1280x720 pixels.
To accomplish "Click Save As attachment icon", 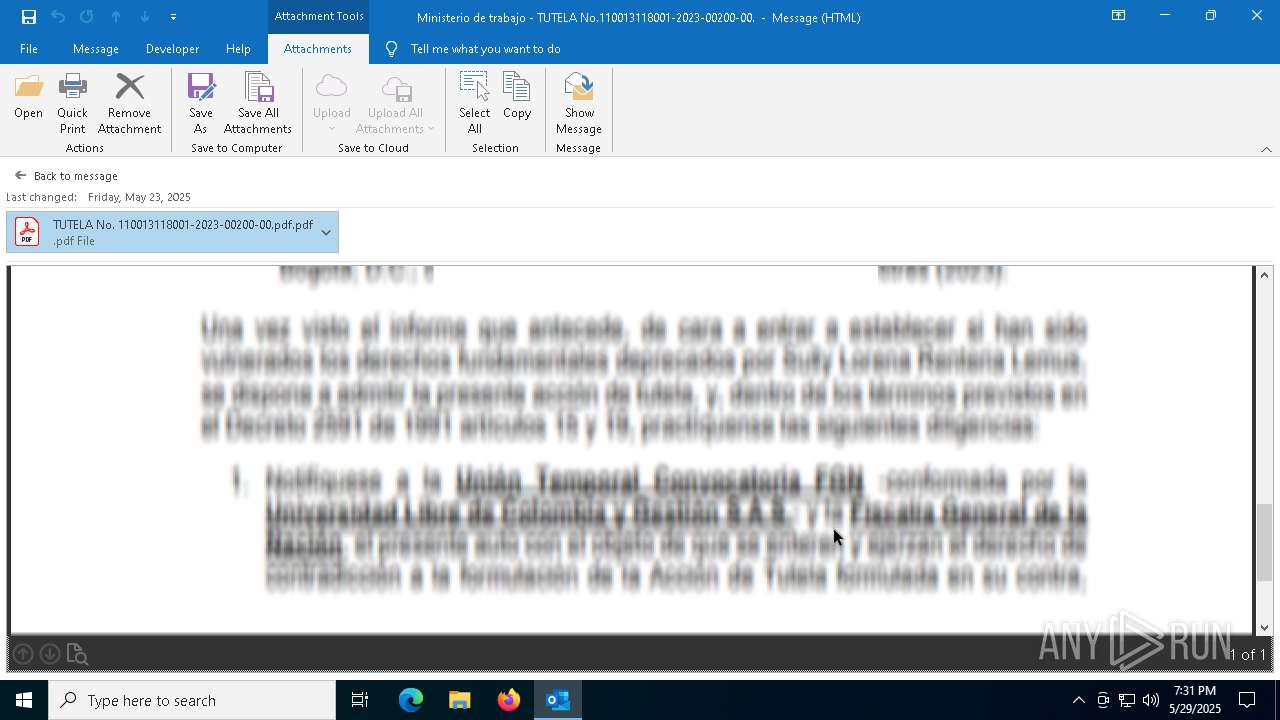I will (x=201, y=103).
